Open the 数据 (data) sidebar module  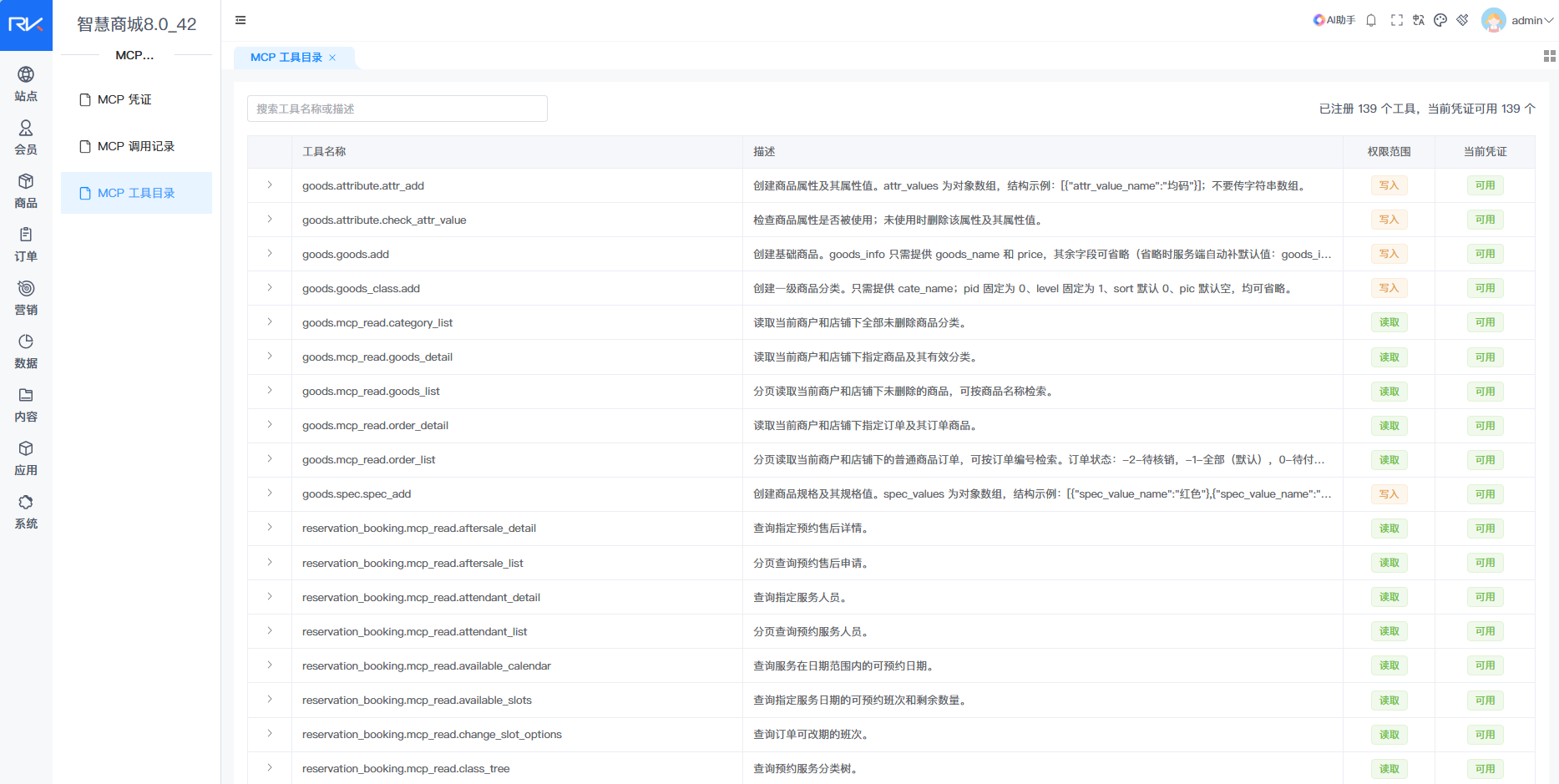point(26,352)
